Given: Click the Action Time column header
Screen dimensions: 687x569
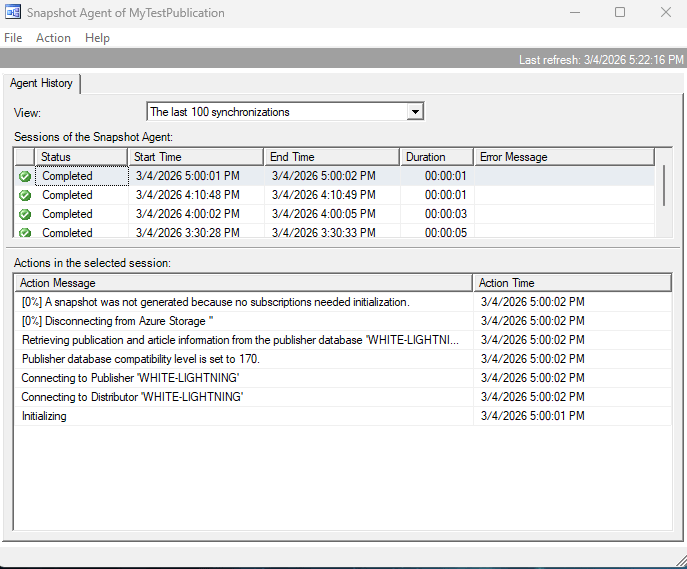Looking at the screenshot, I should 572,283.
